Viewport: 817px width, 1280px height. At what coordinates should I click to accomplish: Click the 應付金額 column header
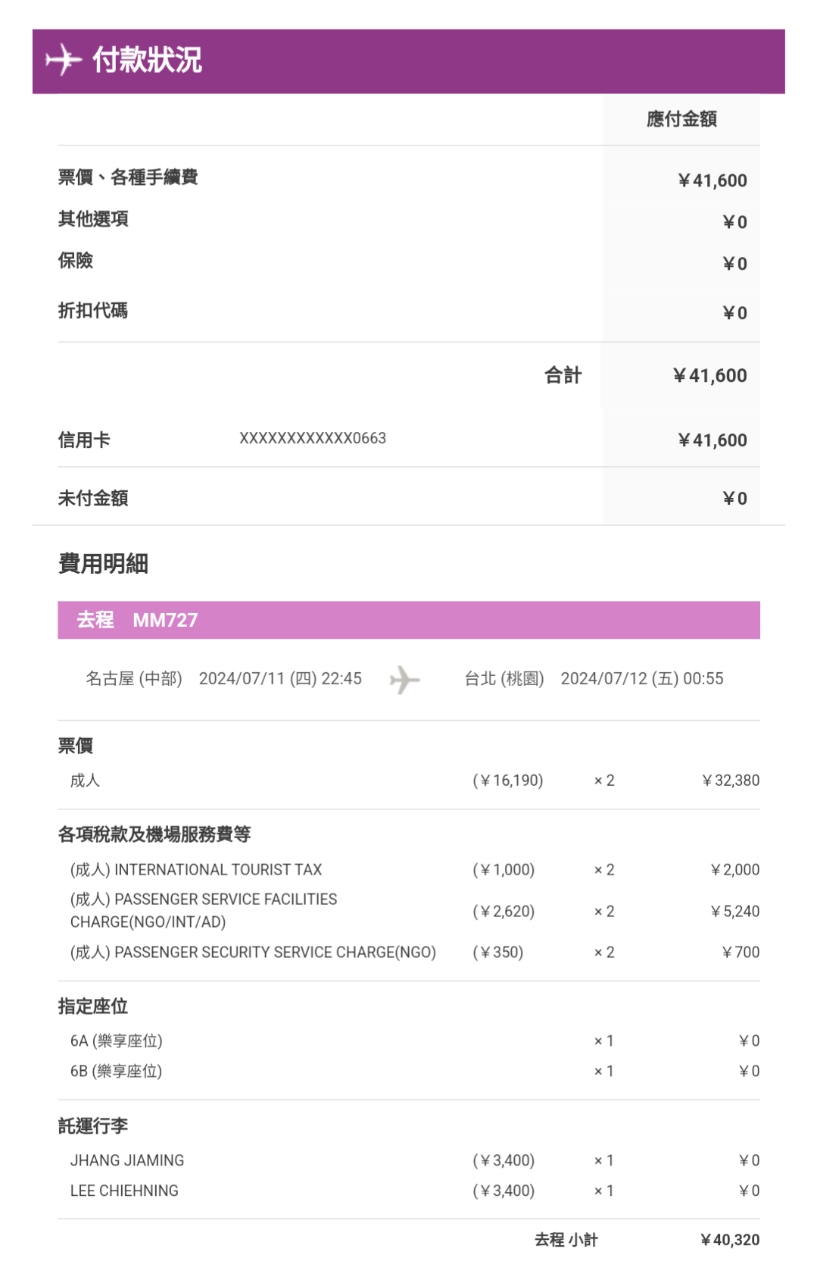[x=681, y=120]
